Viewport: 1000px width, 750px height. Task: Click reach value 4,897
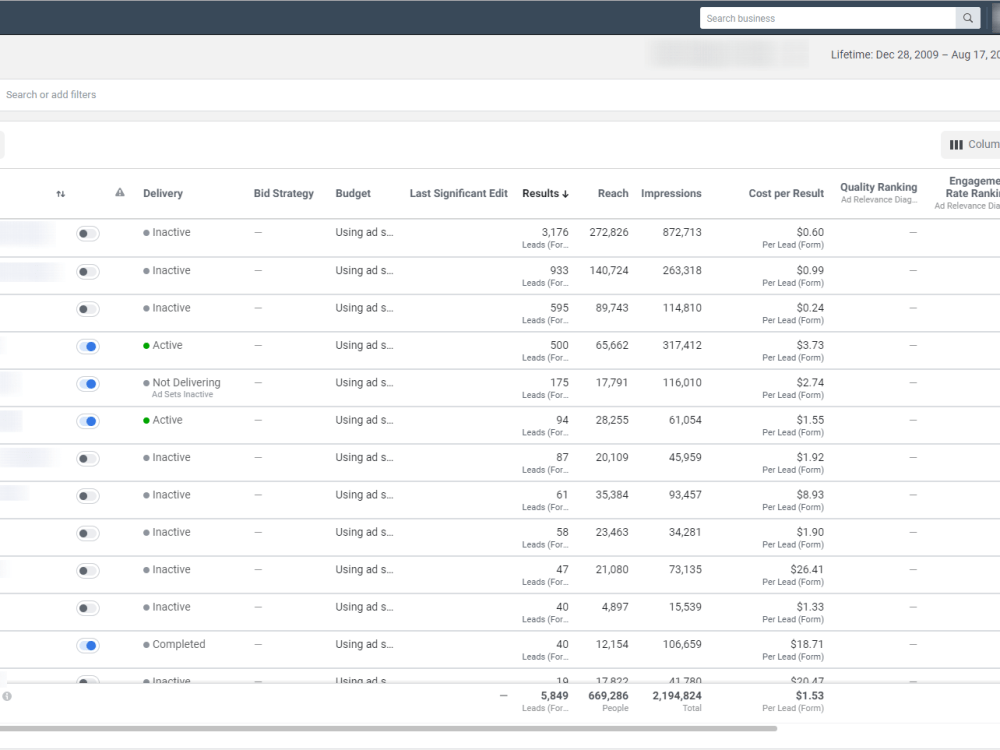pyautogui.click(x=615, y=607)
